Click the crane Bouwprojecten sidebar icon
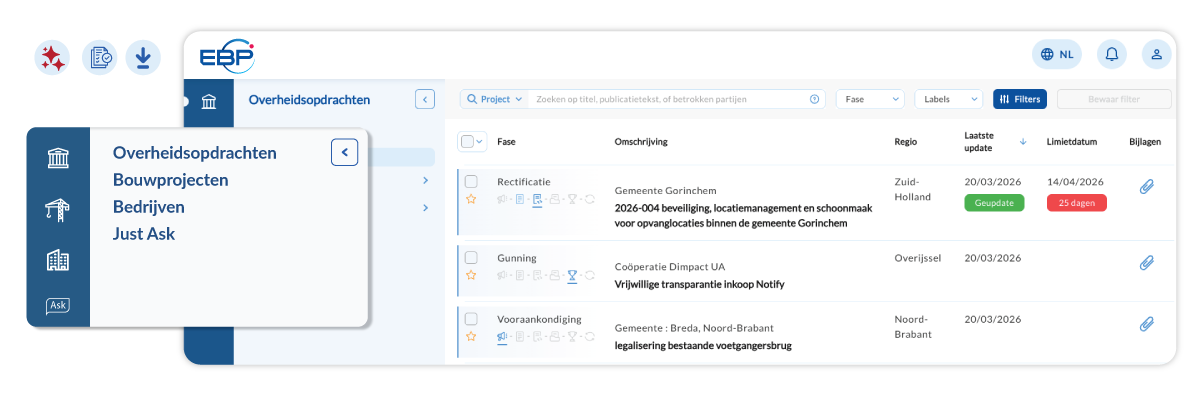Screen dimensions: 1200x400 58,210
